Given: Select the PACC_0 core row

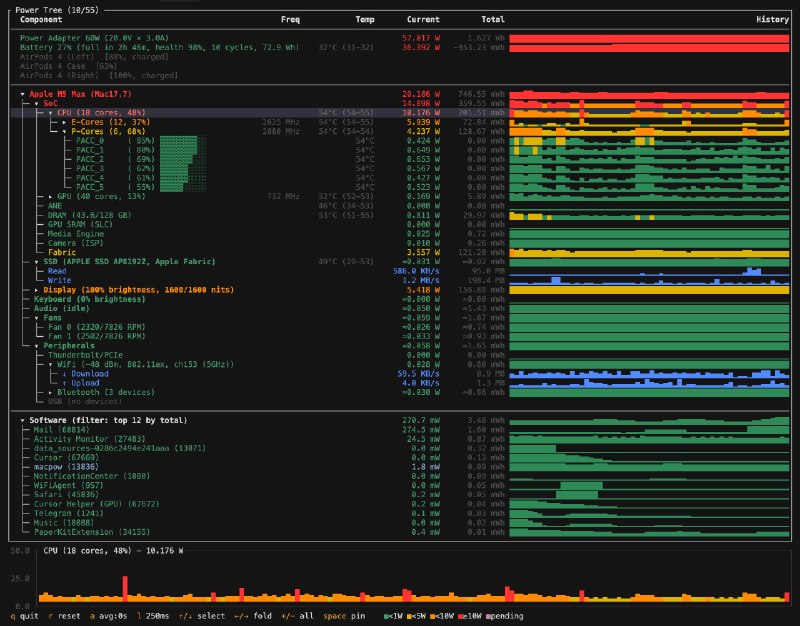Looking at the screenshot, I should click(x=400, y=141).
